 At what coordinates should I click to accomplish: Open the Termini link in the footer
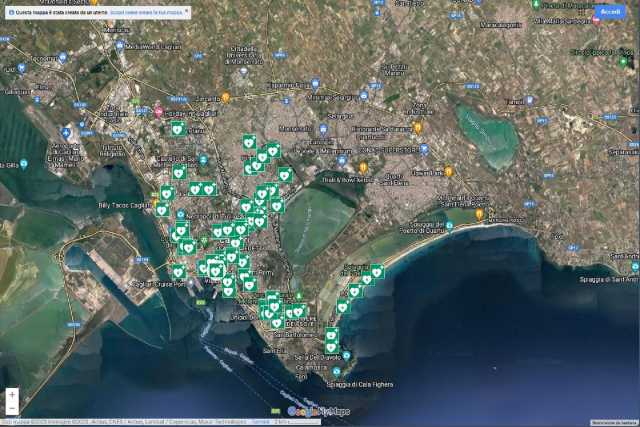pyautogui.click(x=260, y=422)
